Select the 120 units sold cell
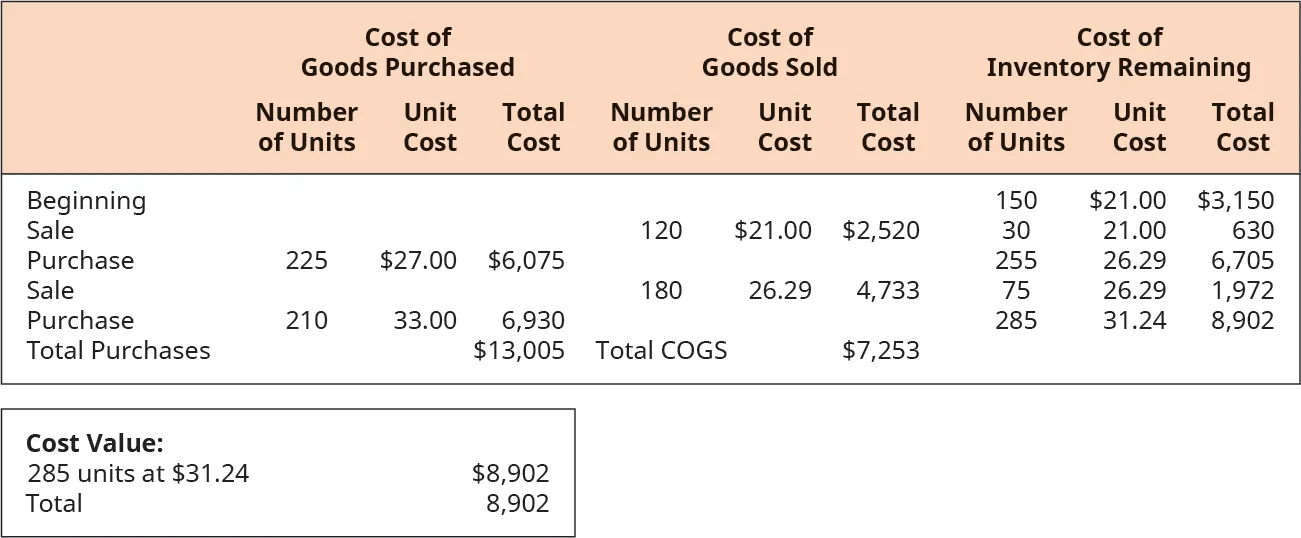The height and width of the screenshot is (538, 1301). (x=661, y=231)
